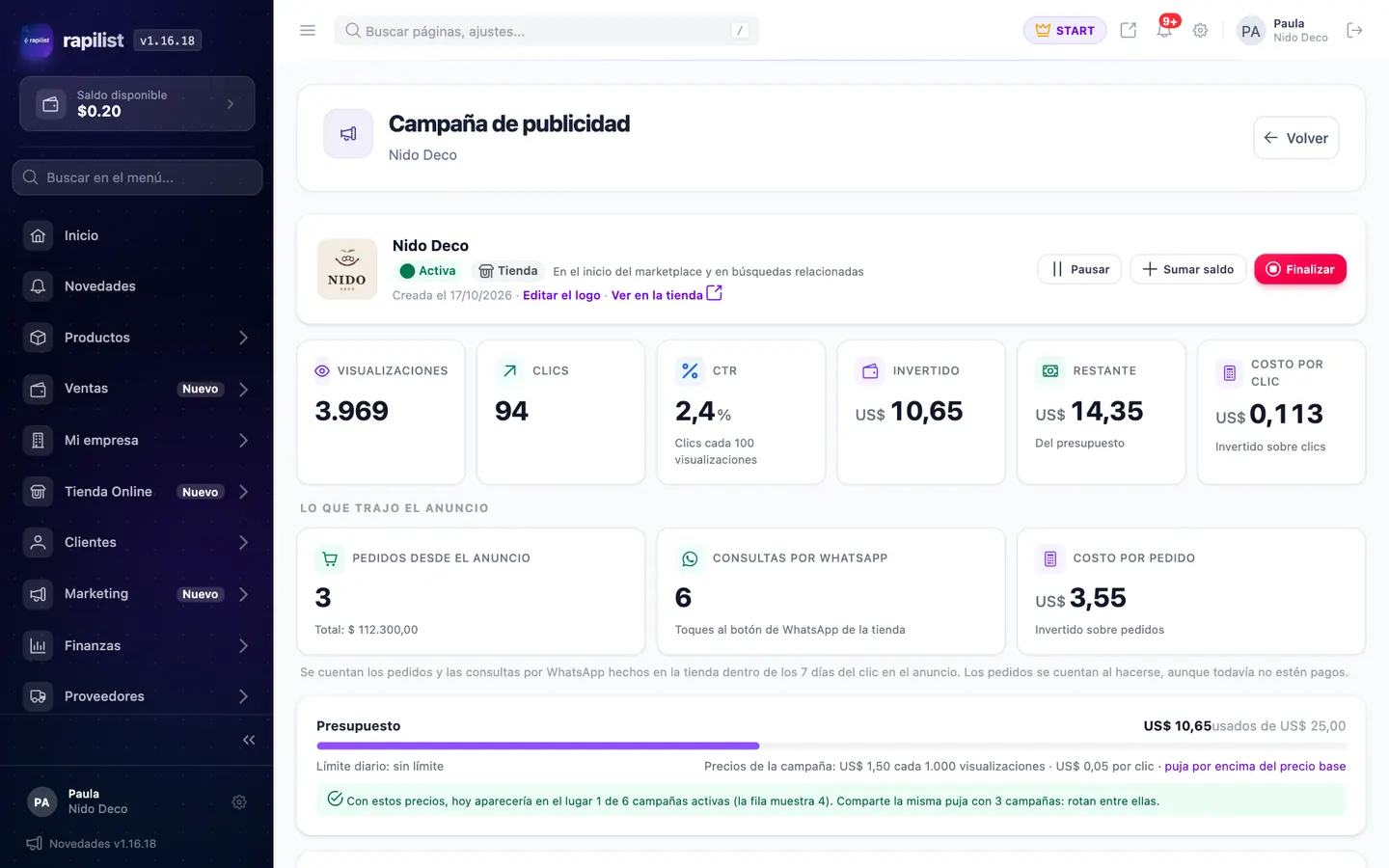Expand the Productos menu chevron
Viewport: 1389px width, 868px height.
tap(243, 338)
